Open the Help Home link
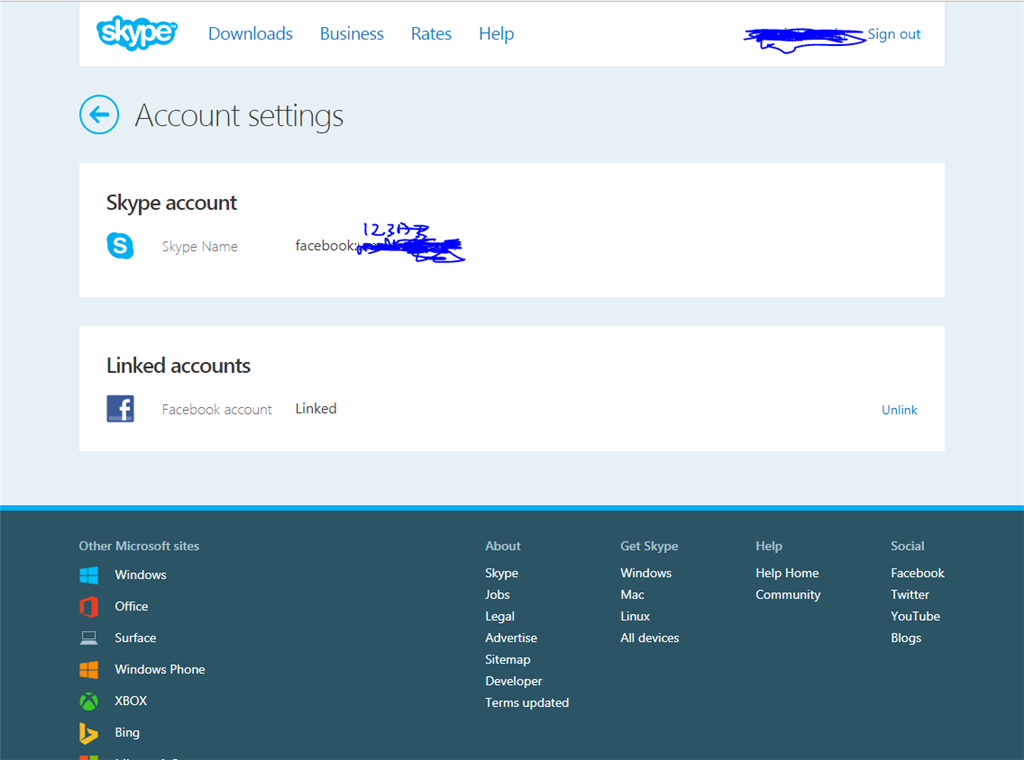 (787, 573)
